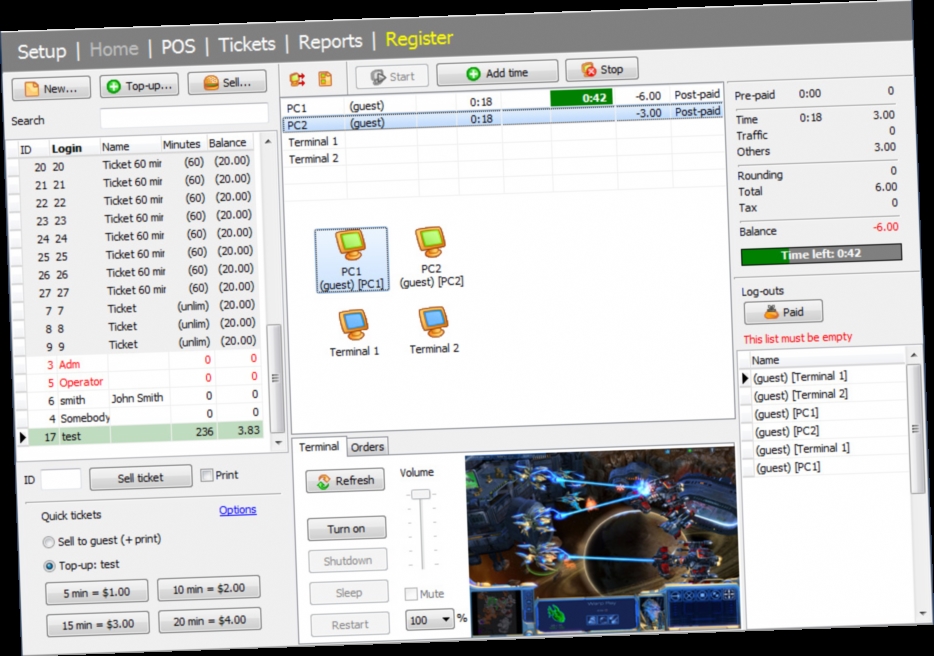The image size is (934, 656).
Task: Enable the Print checkbox beside Sell ticket
Action: point(209,475)
